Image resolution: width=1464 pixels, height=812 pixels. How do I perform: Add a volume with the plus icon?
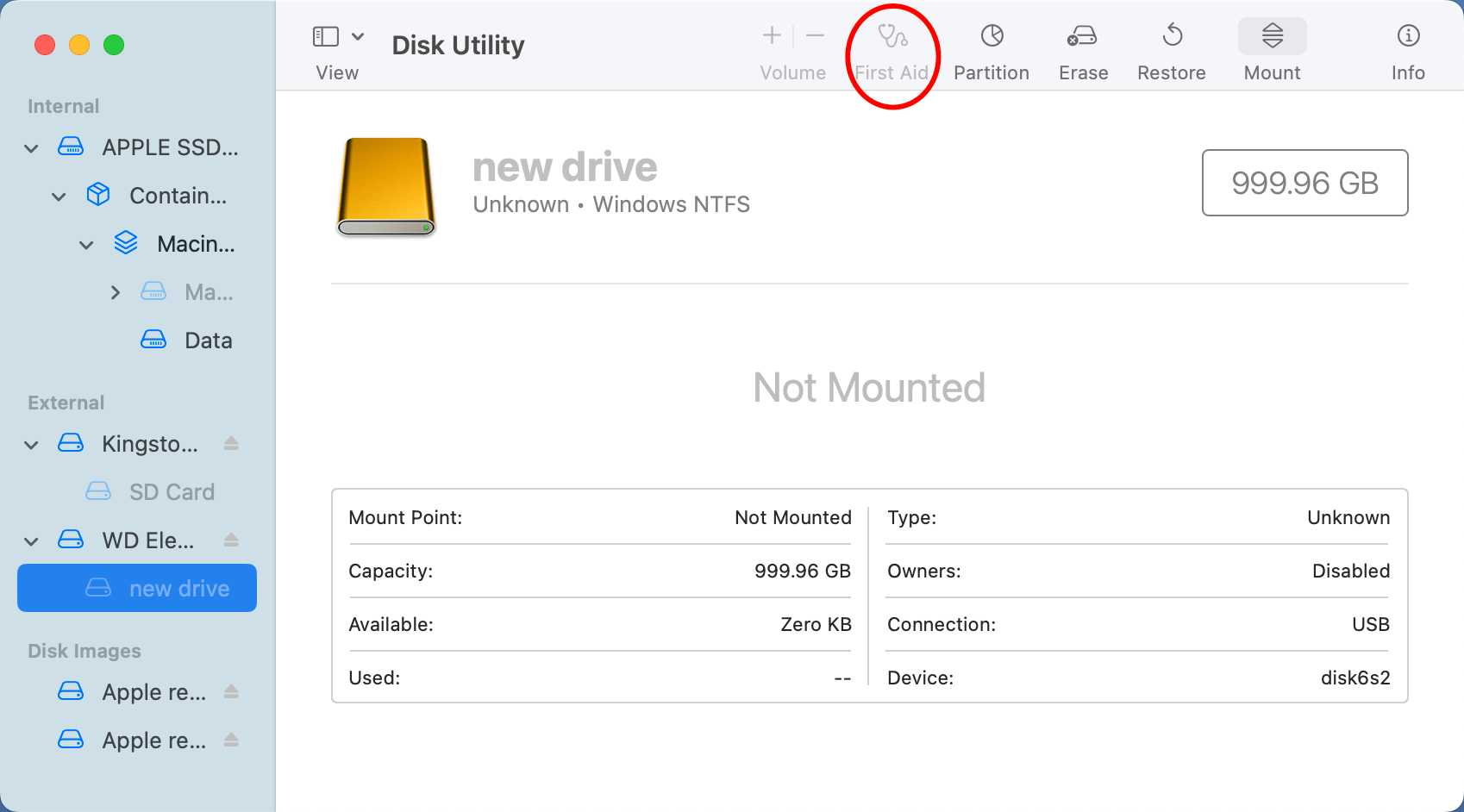(x=770, y=36)
